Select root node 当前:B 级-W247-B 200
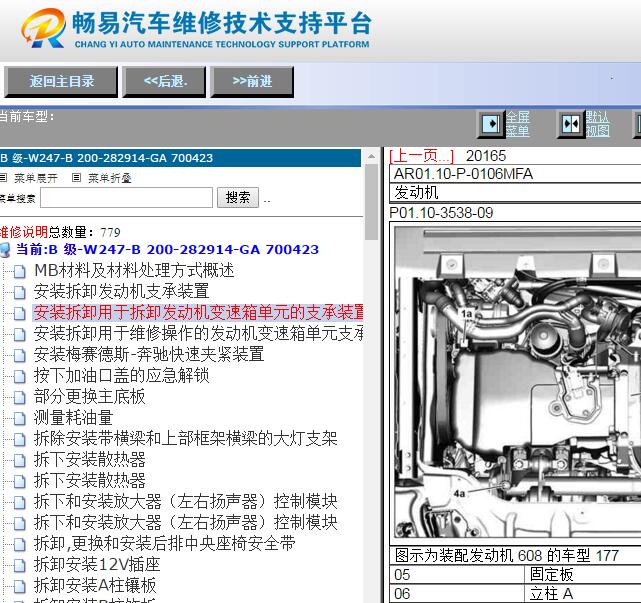Viewport: 641px width, 603px height. [167, 249]
